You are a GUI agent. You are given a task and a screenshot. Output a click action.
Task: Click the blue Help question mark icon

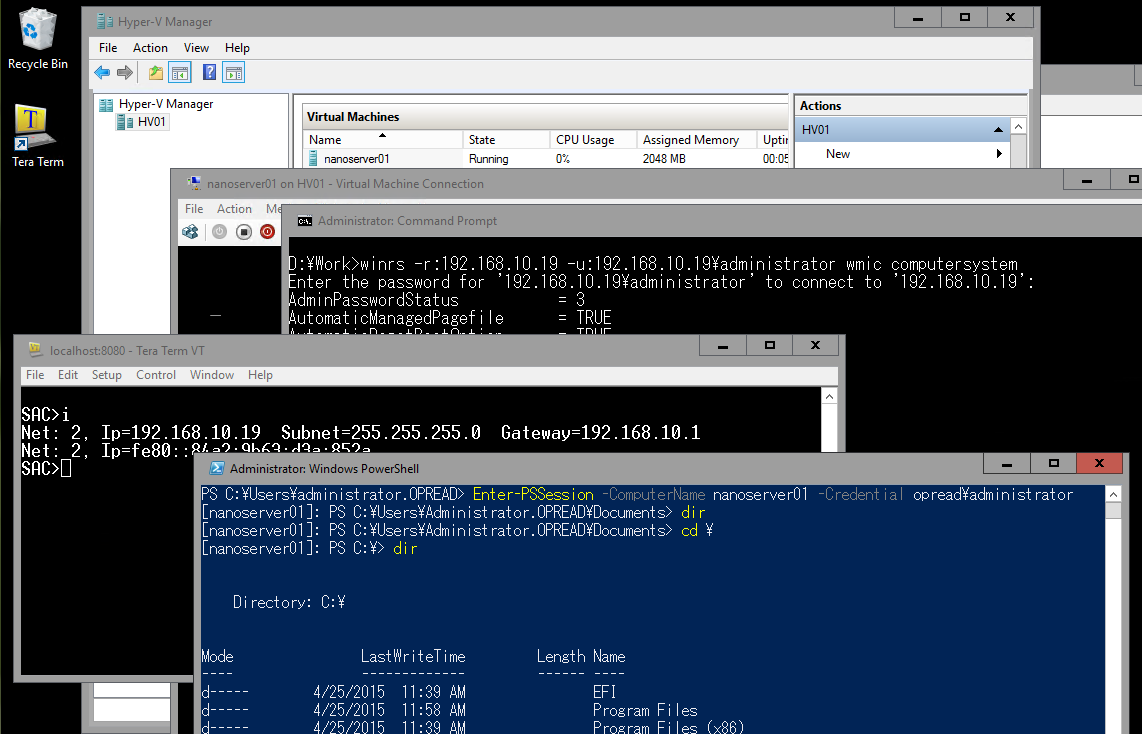click(x=209, y=72)
